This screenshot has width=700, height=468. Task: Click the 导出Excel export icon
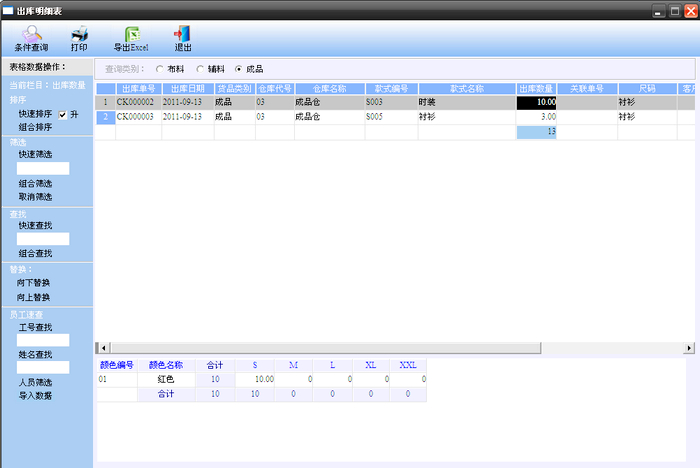130,34
